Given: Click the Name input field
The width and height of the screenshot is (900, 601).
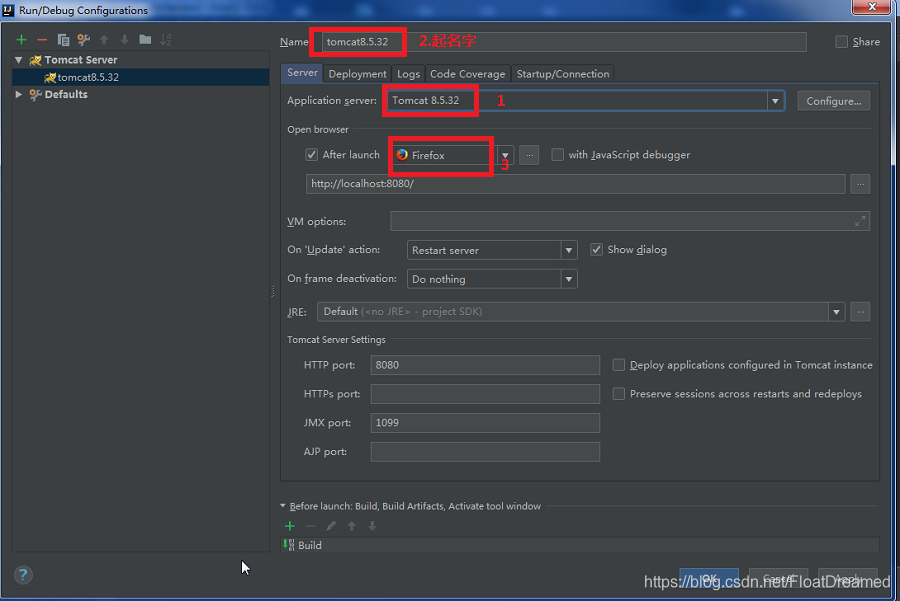Looking at the screenshot, I should [564, 42].
